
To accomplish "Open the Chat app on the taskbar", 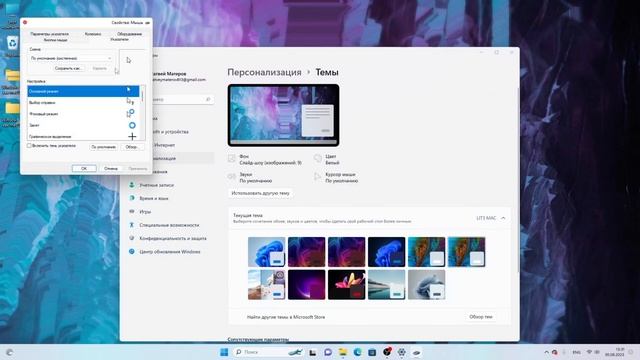I will [x=328, y=352].
